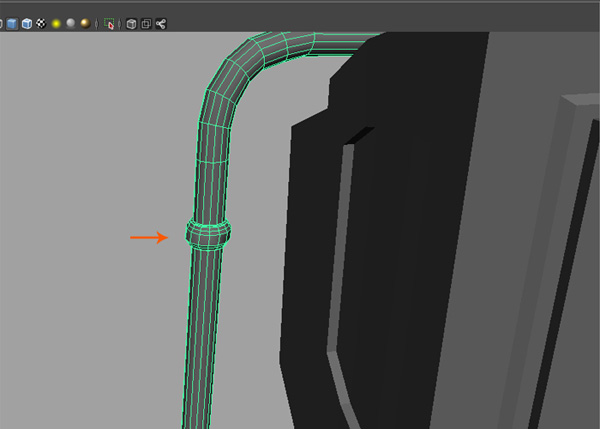The height and width of the screenshot is (429, 600).
Task: Click the X-Ray Joints icon
Action: pos(161,22)
